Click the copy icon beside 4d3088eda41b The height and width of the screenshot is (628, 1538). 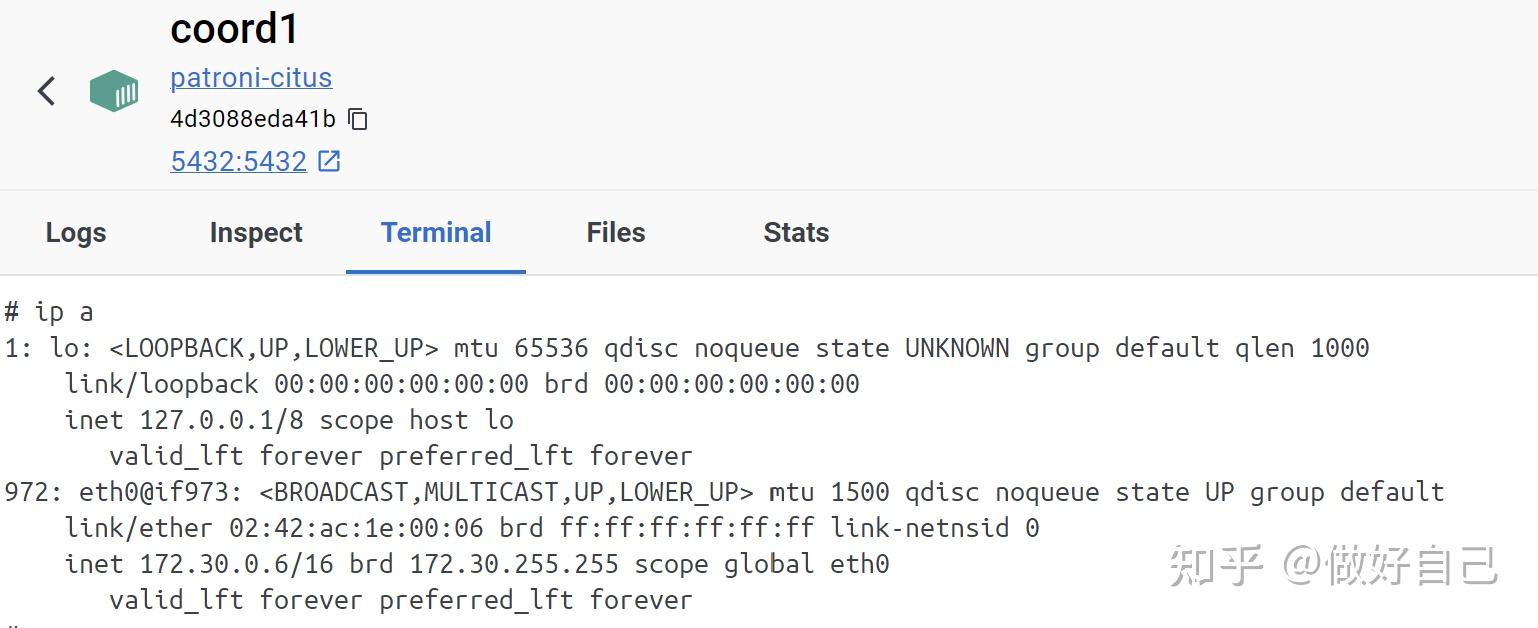[x=357, y=118]
